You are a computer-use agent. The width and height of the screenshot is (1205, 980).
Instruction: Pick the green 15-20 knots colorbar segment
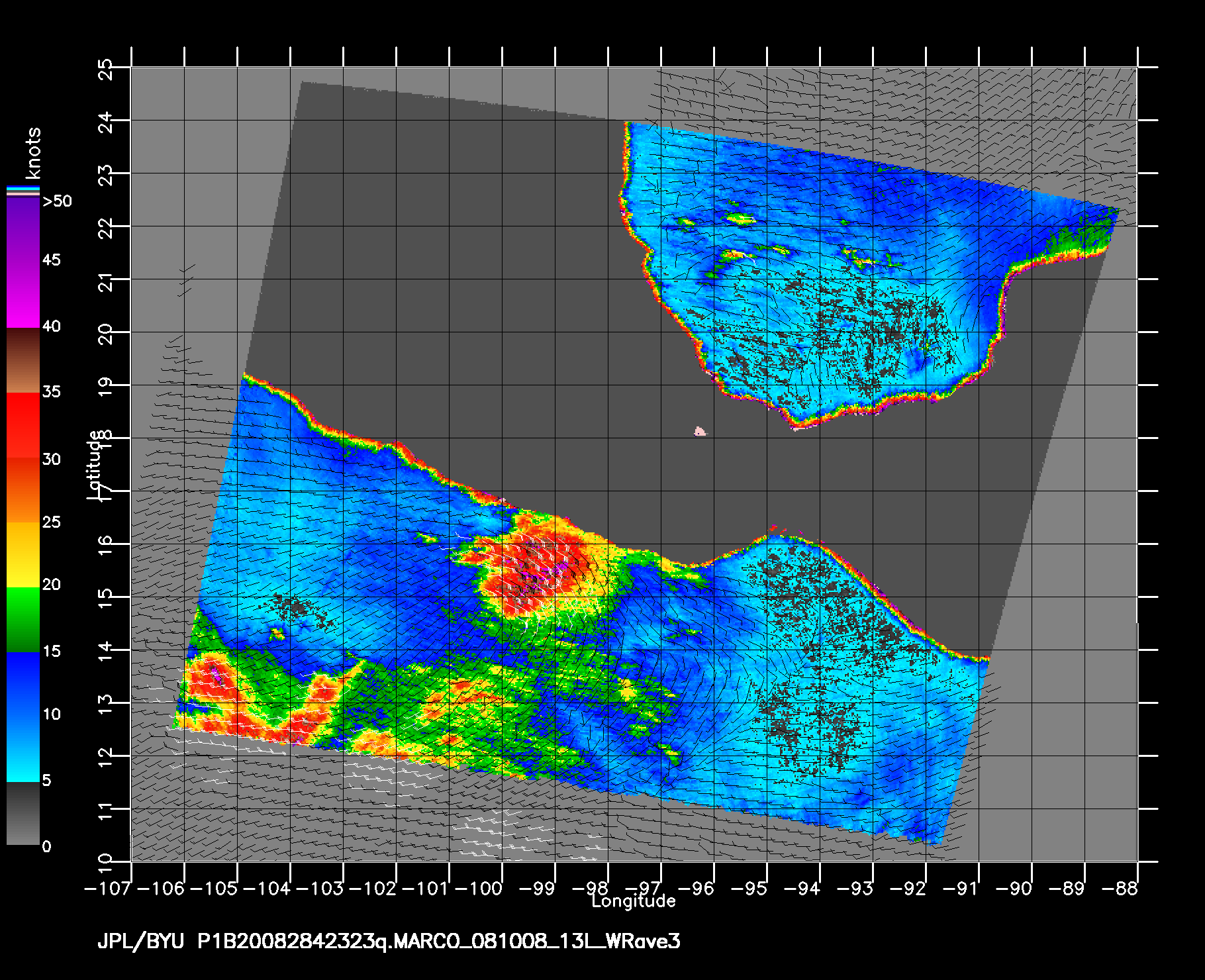(23, 619)
